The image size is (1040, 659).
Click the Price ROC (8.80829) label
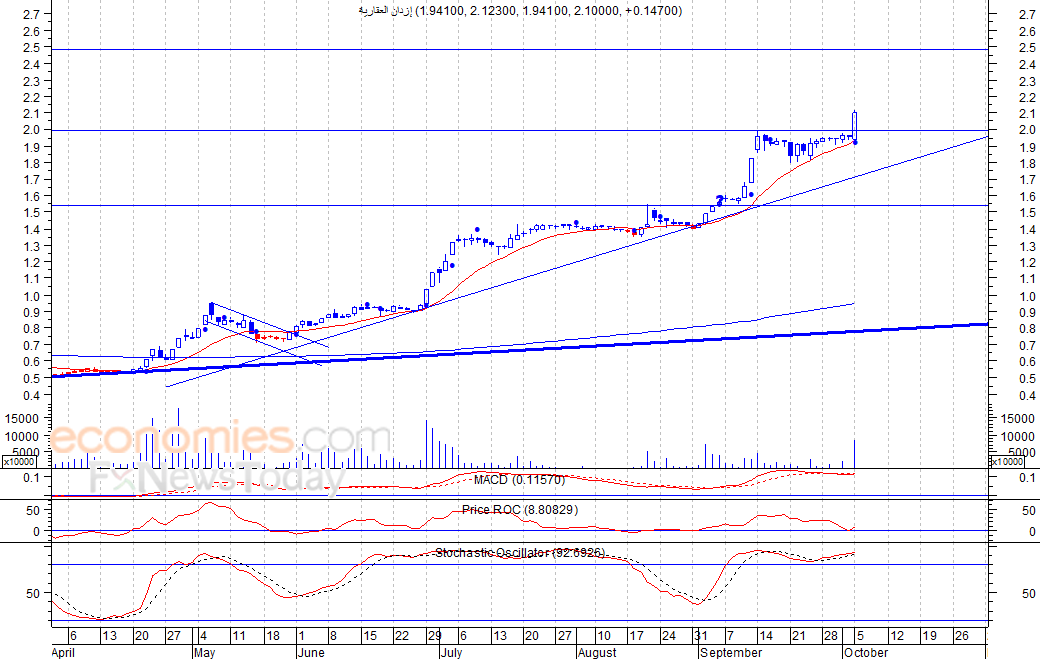pos(520,510)
